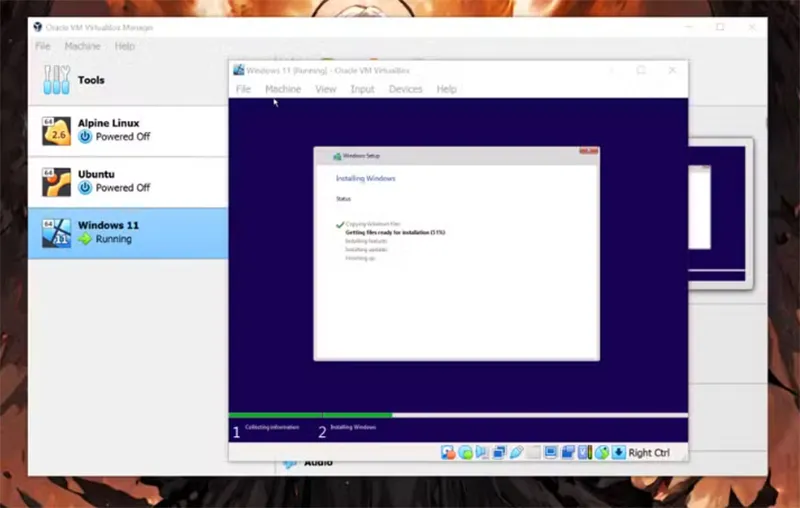
Task: Open File menu in Windows 11 VM window
Action: [243, 89]
